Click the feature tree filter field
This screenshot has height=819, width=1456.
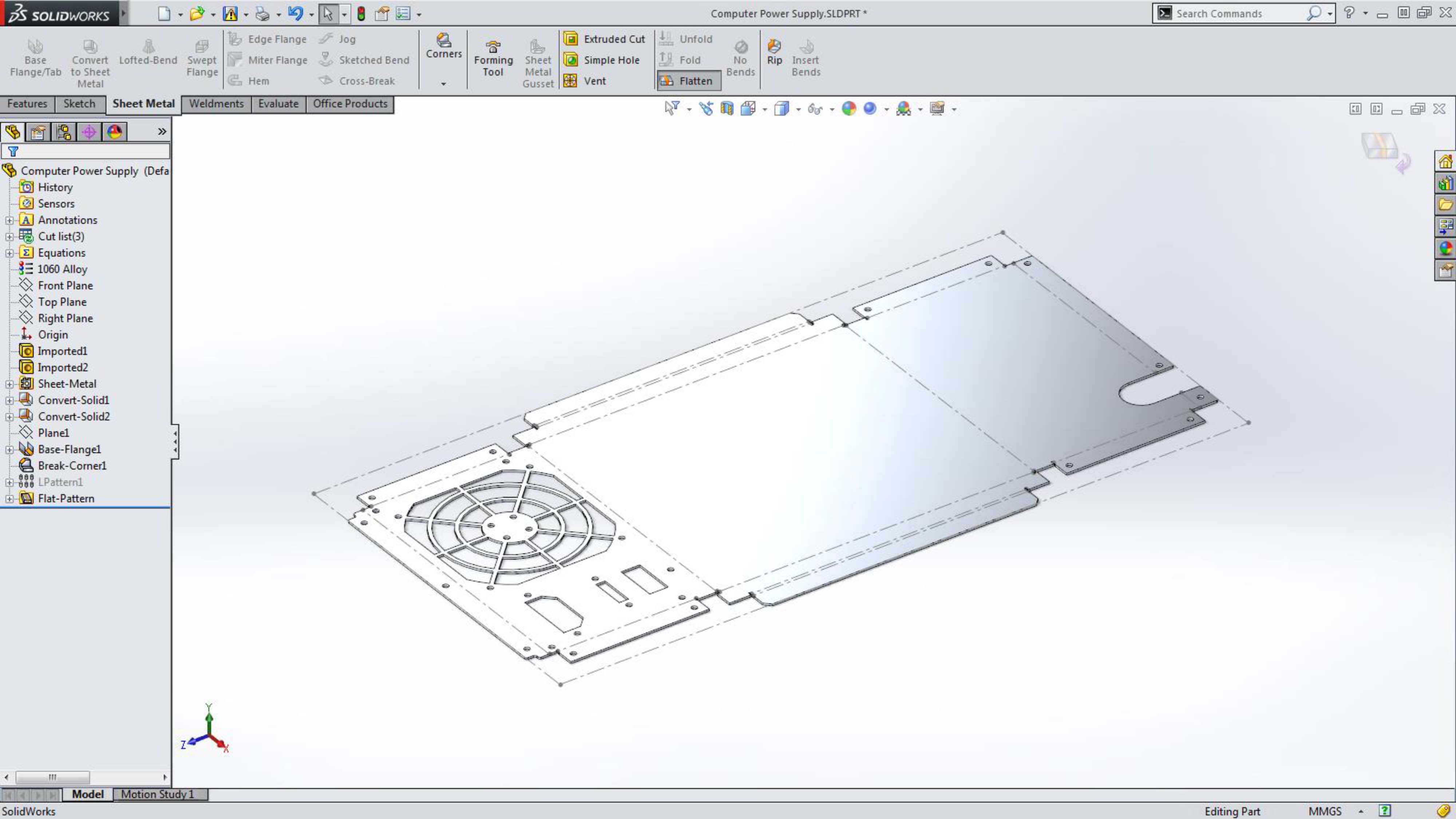[x=85, y=151]
